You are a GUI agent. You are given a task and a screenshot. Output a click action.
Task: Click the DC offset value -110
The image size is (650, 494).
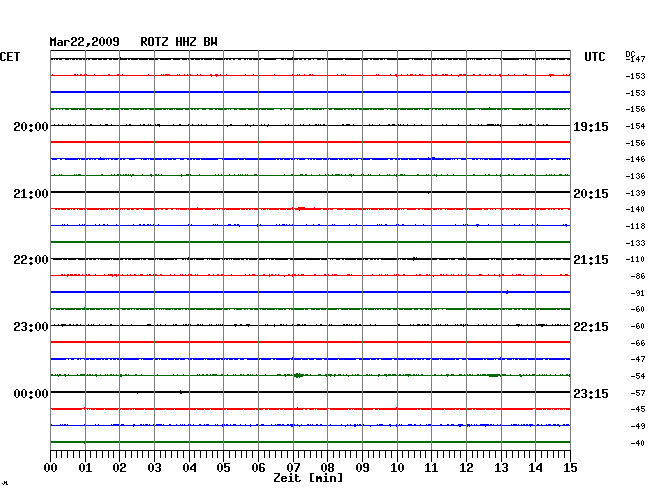(x=635, y=259)
